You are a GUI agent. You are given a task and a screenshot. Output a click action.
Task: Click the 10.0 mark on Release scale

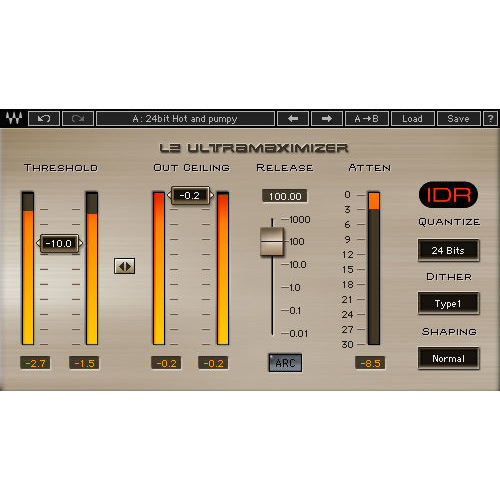pyautogui.click(x=298, y=265)
